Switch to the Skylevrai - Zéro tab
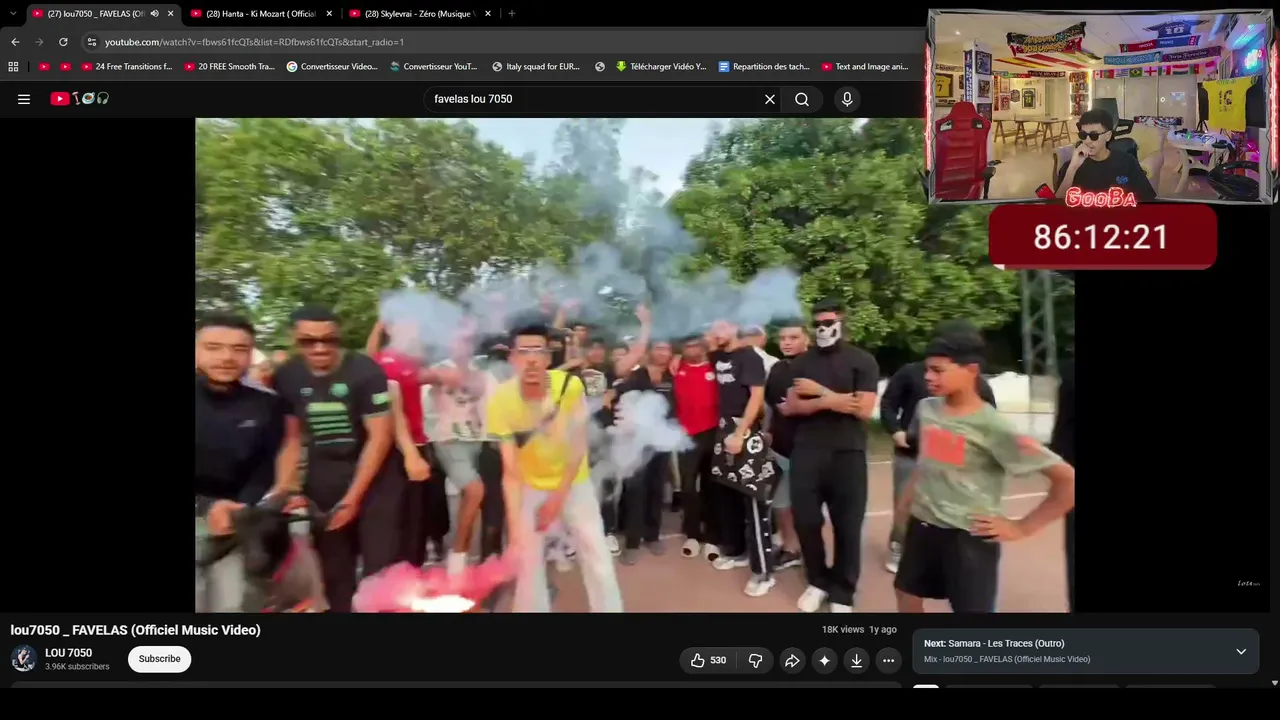The image size is (1280, 720). 419,14
